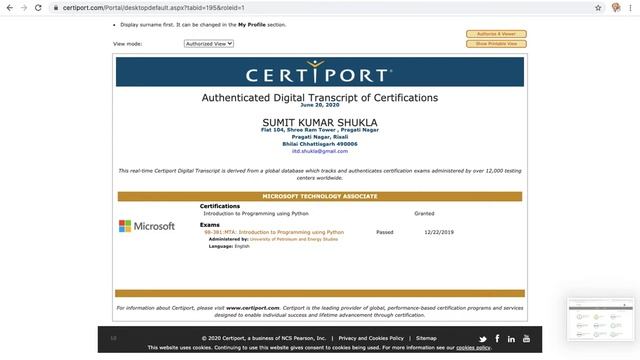Click the exam date 12/22/2019
640x360 pixels.
click(x=439, y=232)
